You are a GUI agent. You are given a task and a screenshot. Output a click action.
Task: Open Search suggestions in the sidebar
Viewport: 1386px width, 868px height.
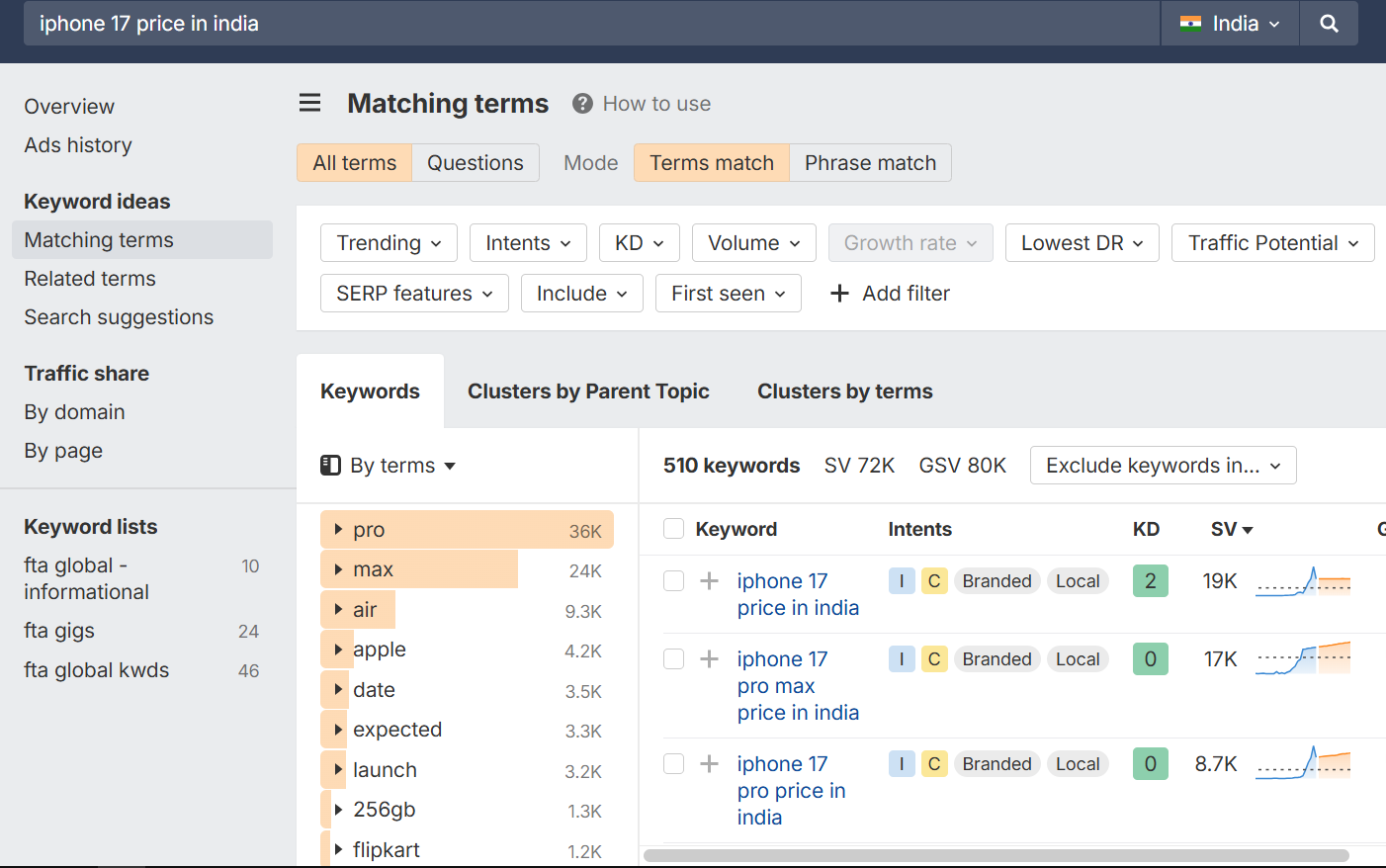coord(119,317)
